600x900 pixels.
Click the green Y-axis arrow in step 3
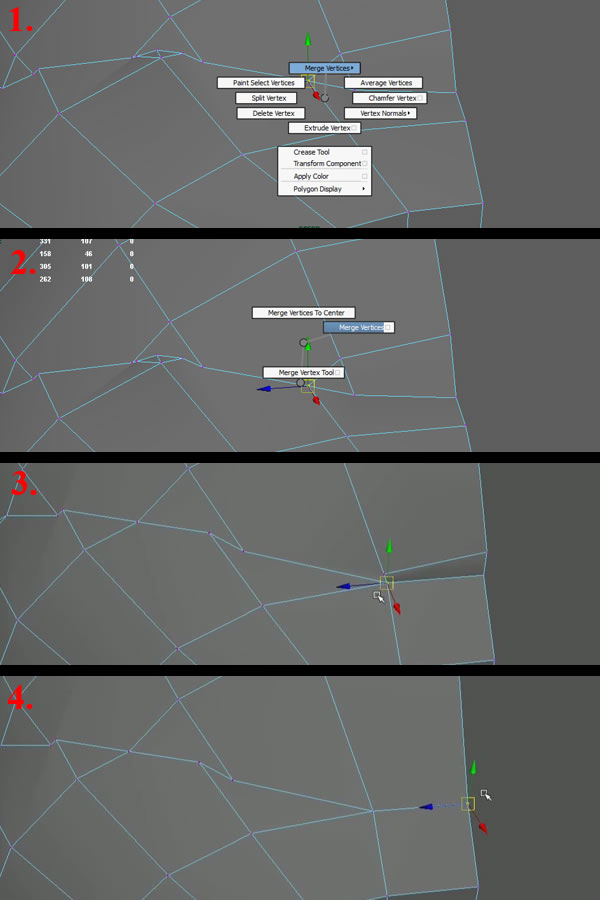pyautogui.click(x=389, y=547)
